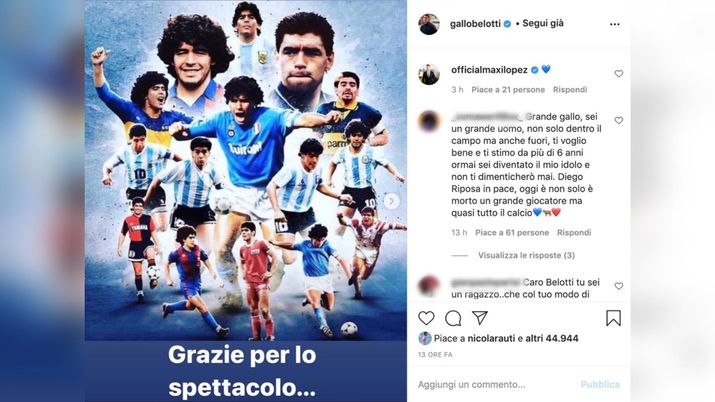
Task: Click the 'Pubblica' post comment button
Action: tap(600, 384)
